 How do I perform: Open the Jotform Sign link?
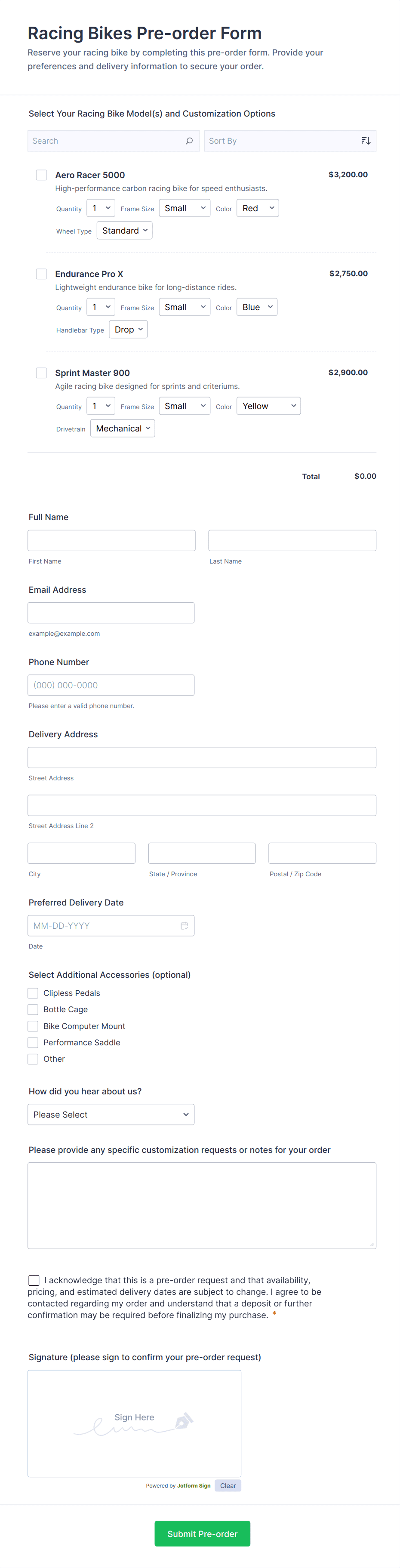point(194,1486)
